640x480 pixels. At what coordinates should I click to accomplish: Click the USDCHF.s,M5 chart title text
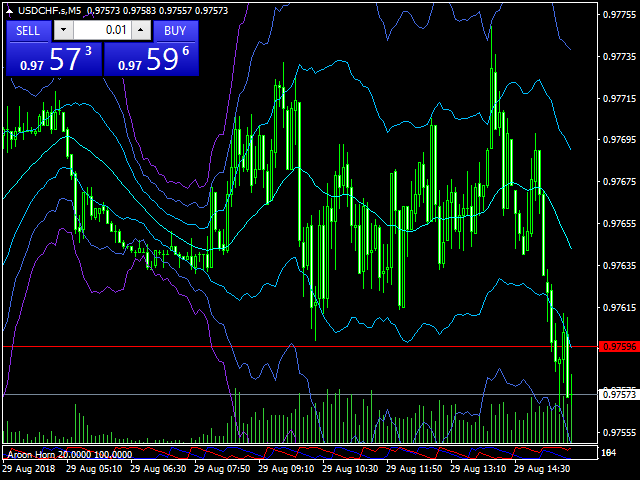(50, 11)
